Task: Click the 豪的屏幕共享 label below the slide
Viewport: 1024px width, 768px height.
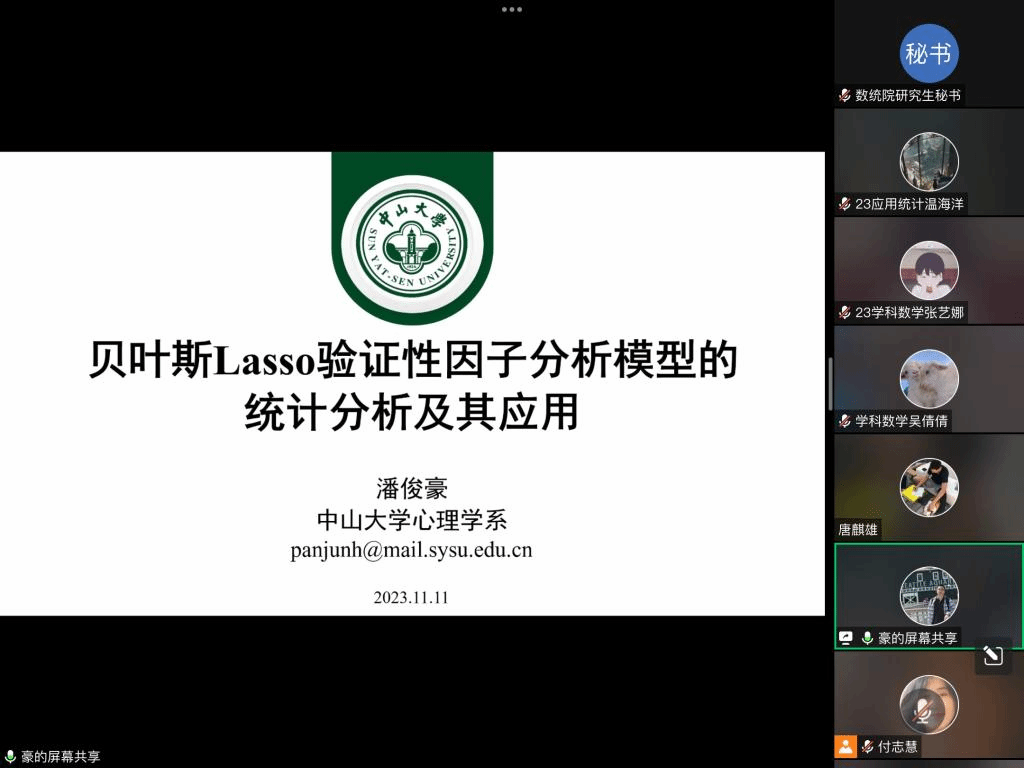Action: (x=60, y=757)
